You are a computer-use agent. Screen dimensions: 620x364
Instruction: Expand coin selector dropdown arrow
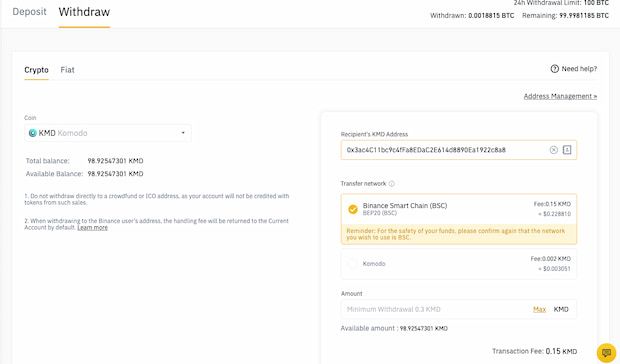pyautogui.click(x=183, y=133)
